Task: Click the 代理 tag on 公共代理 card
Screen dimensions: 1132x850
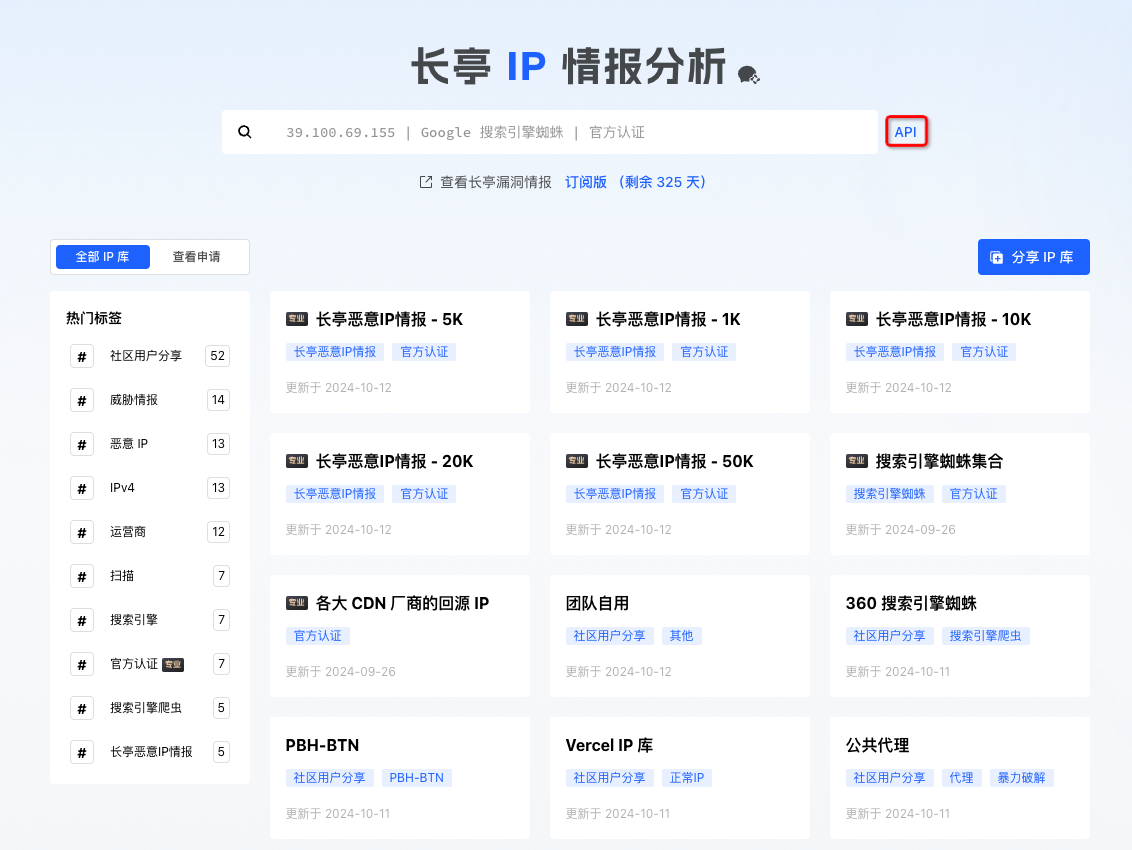Action: coord(961,778)
